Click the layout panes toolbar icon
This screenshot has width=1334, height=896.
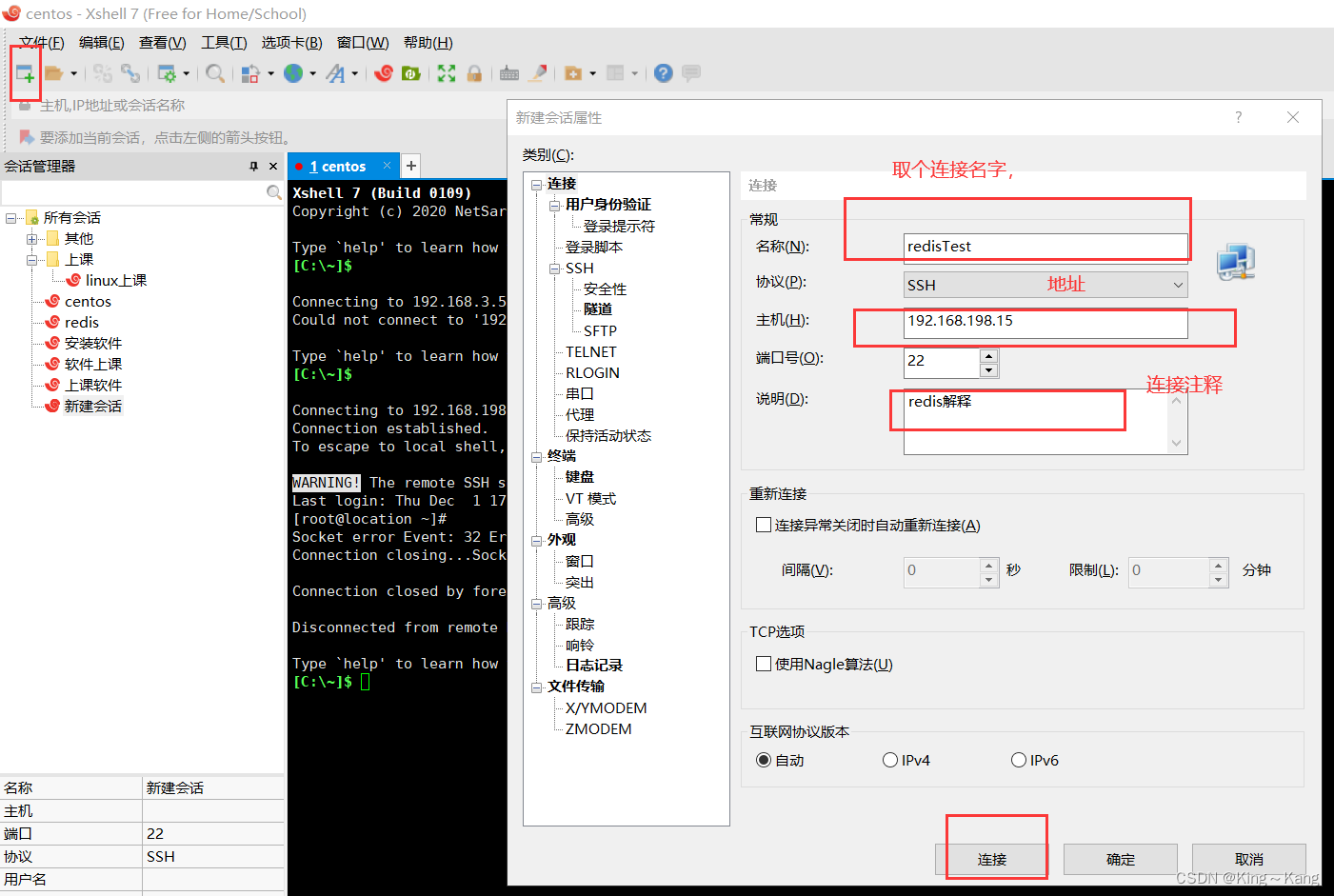(x=616, y=73)
